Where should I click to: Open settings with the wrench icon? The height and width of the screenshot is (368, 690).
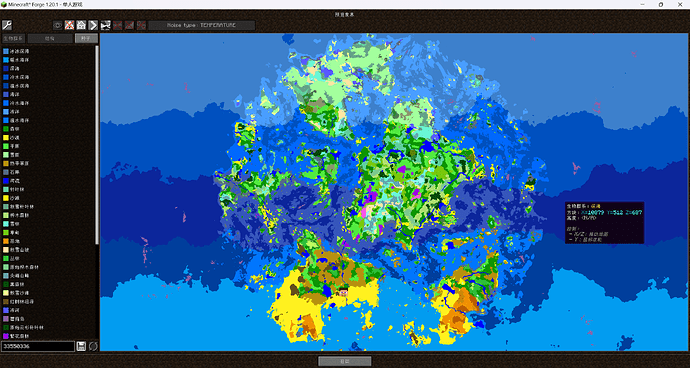7,25
